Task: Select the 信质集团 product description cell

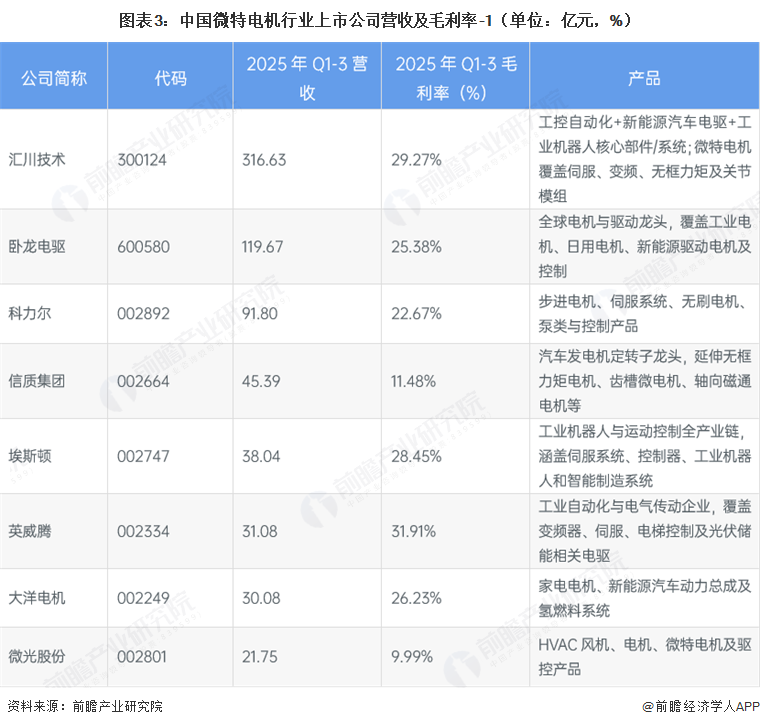Action: point(645,381)
